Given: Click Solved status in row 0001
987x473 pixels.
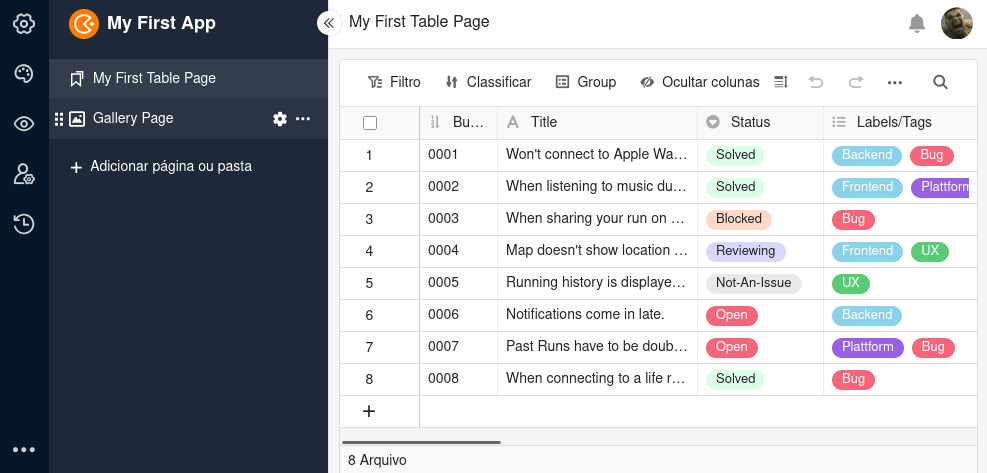Looking at the screenshot, I should pyautogui.click(x=735, y=155).
